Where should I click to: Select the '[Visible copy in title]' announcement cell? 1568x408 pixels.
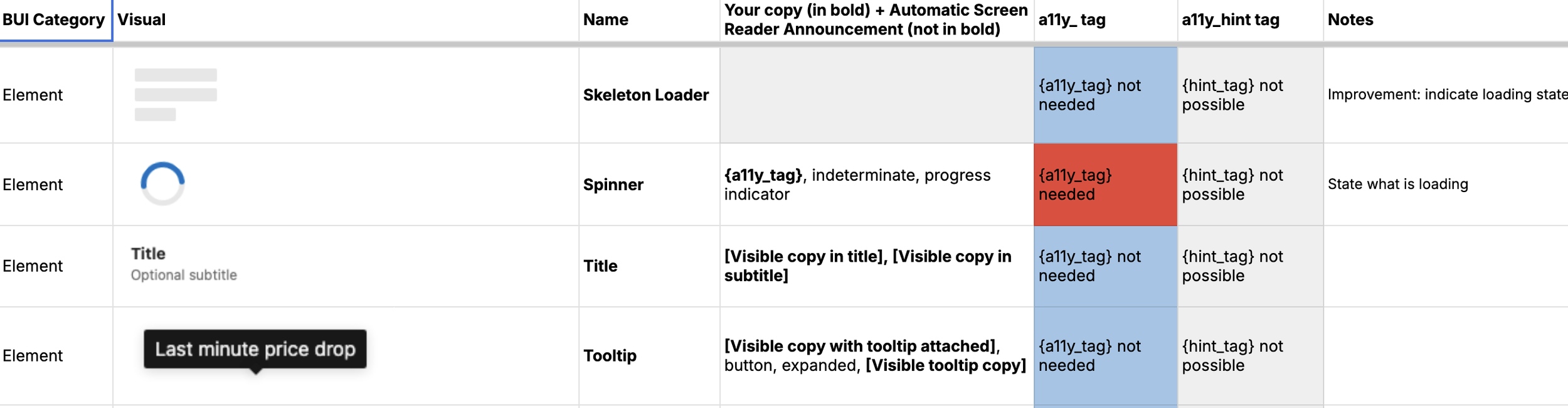point(876,266)
